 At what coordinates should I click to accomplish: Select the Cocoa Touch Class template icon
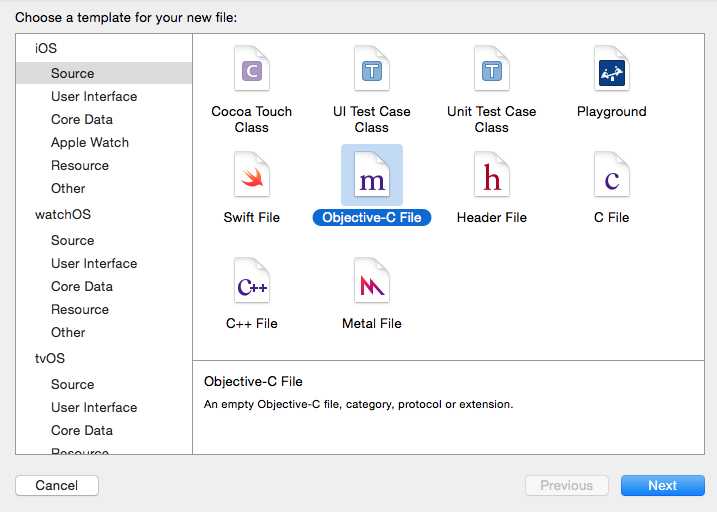[252, 70]
